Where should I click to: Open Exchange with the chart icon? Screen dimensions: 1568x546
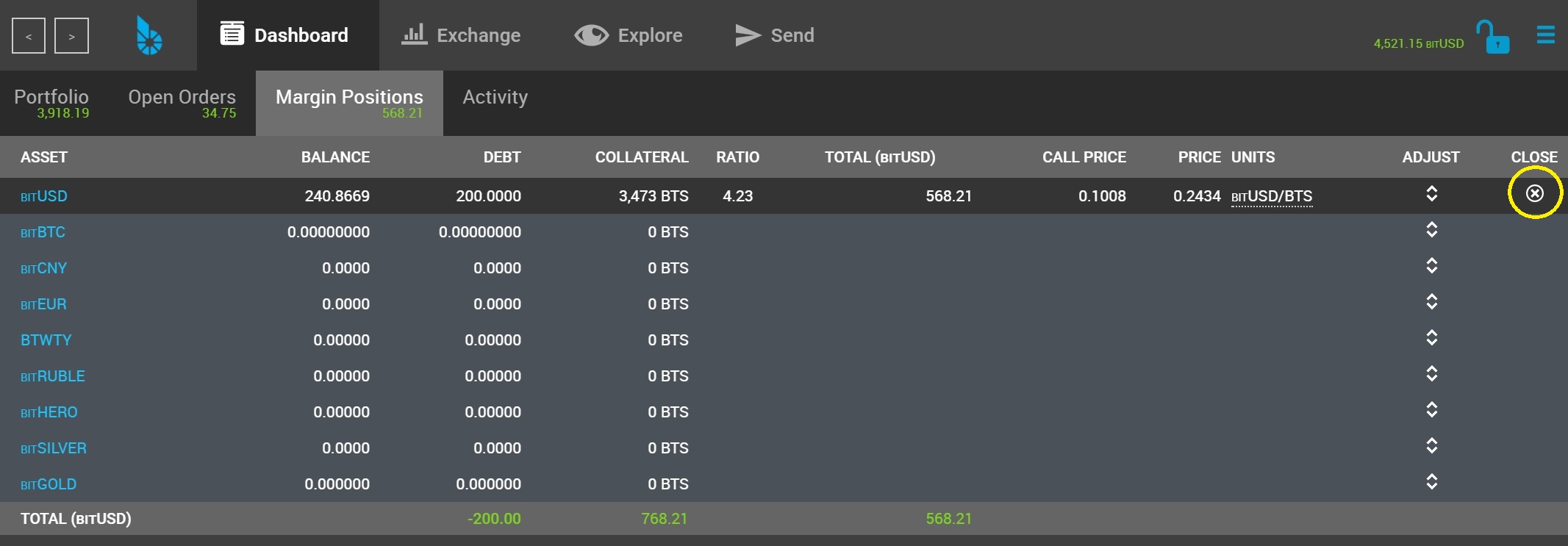[415, 35]
